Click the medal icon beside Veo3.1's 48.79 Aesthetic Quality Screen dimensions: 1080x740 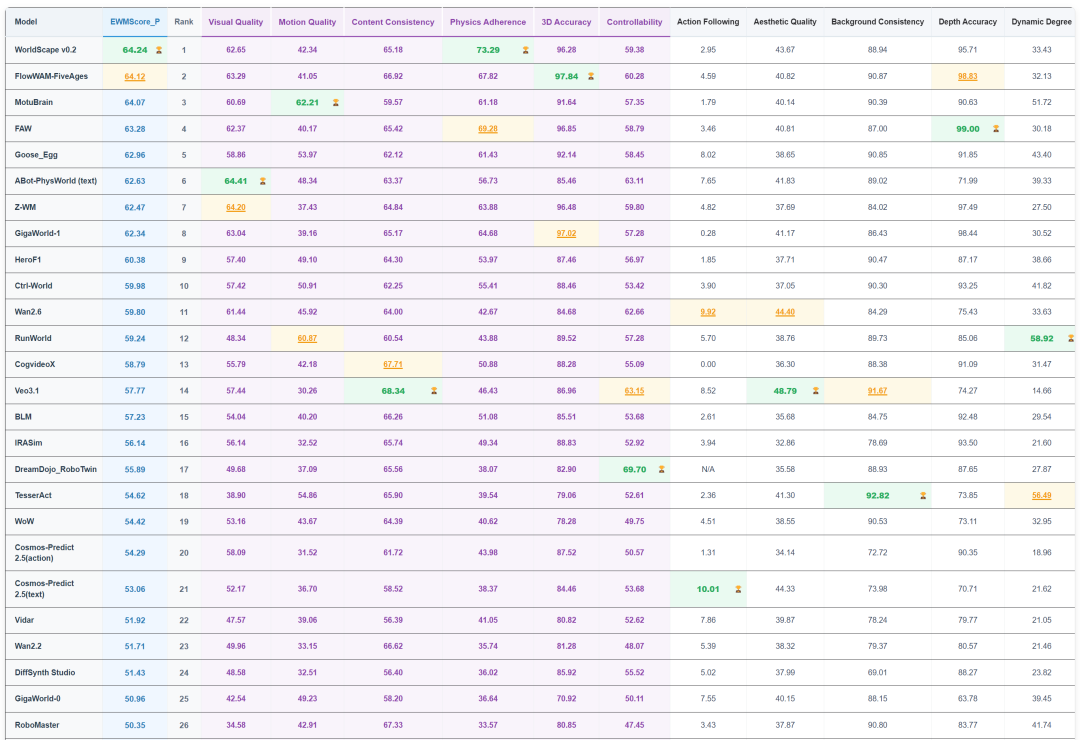(x=816, y=391)
